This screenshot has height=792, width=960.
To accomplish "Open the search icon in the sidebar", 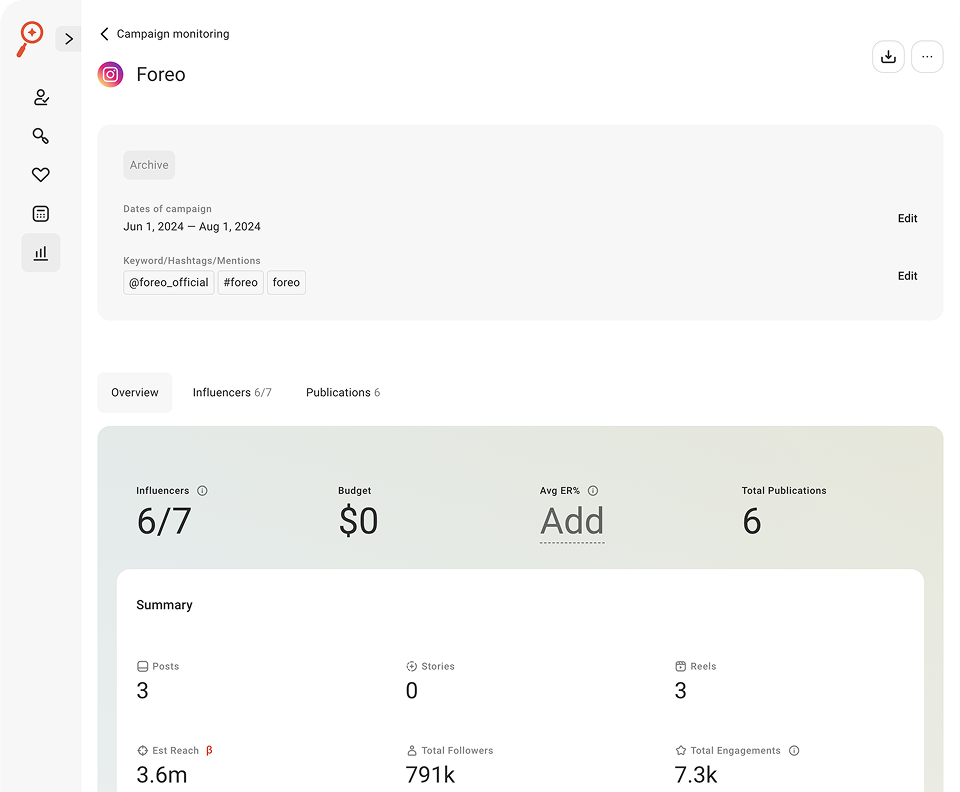I will coord(41,136).
